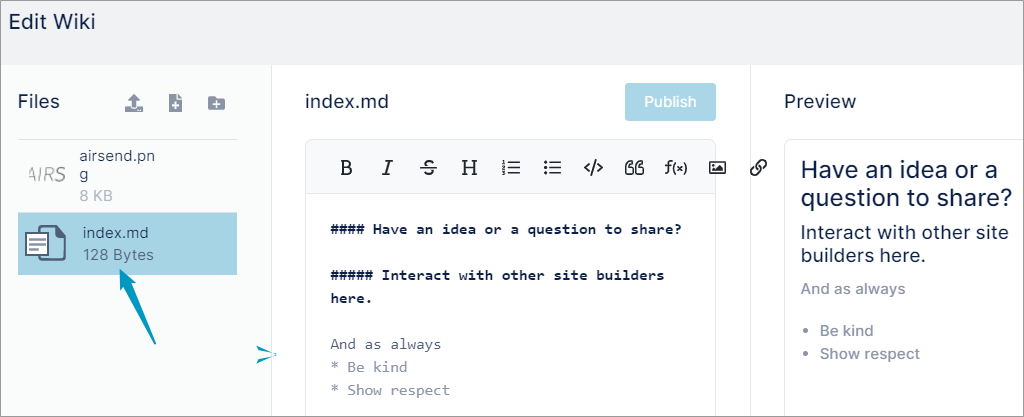
Task: Toggle italic formatting icon
Action: 387,168
